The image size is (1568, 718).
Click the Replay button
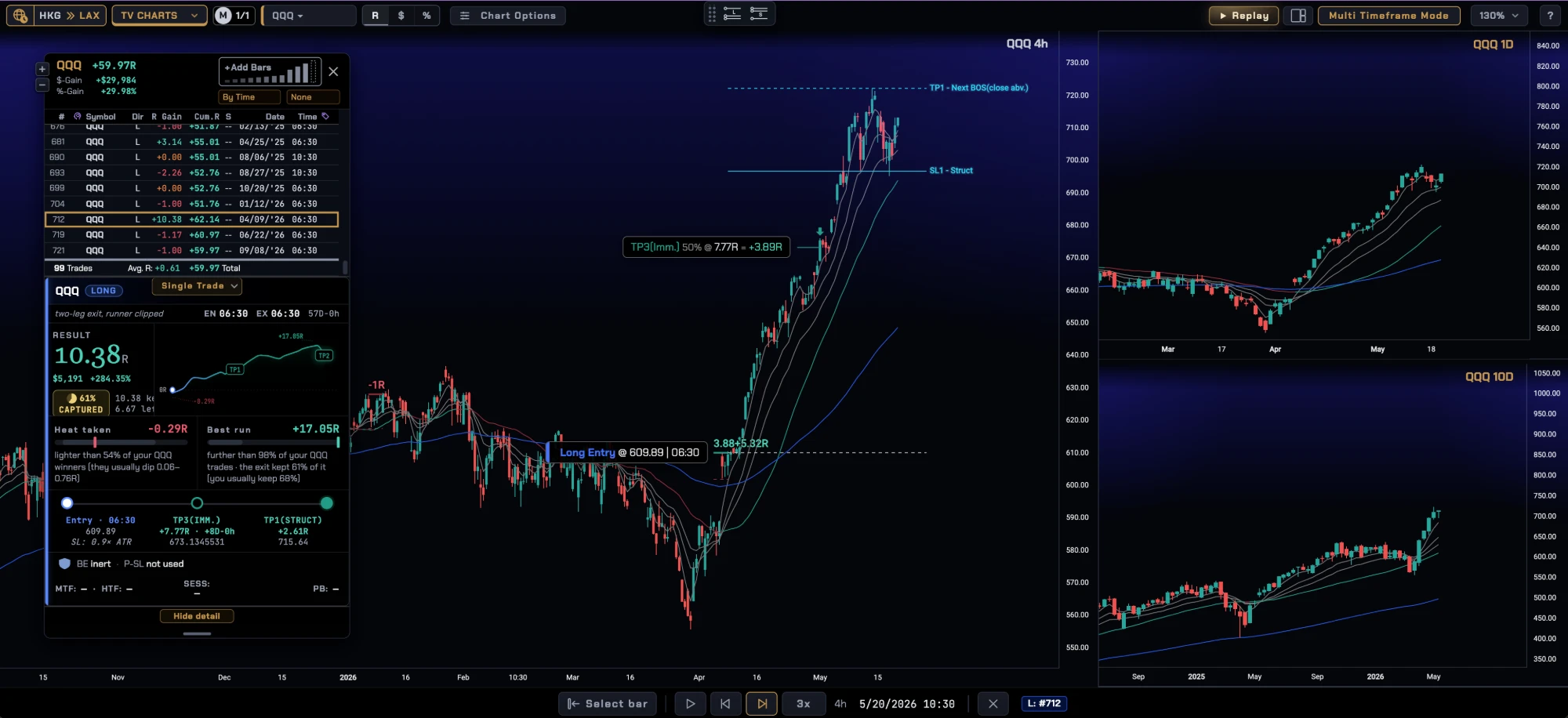tap(1243, 16)
